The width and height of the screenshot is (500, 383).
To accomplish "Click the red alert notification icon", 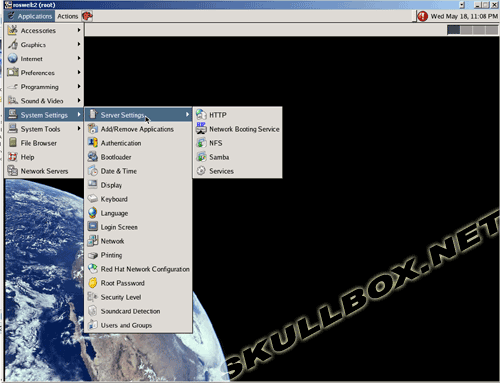I will tap(423, 16).
